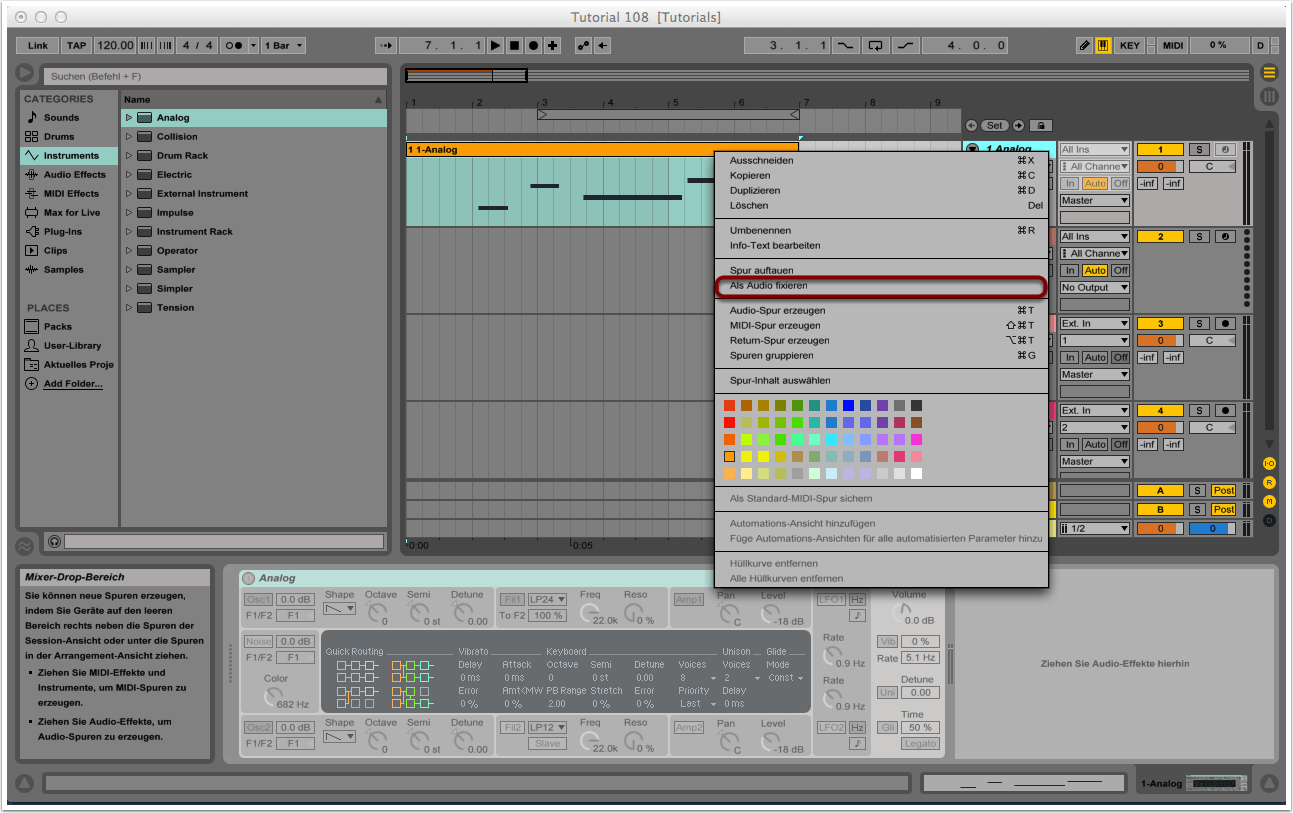This screenshot has width=1293, height=813.
Task: Enable the Draw Mode pencil icon
Action: 1085,46
